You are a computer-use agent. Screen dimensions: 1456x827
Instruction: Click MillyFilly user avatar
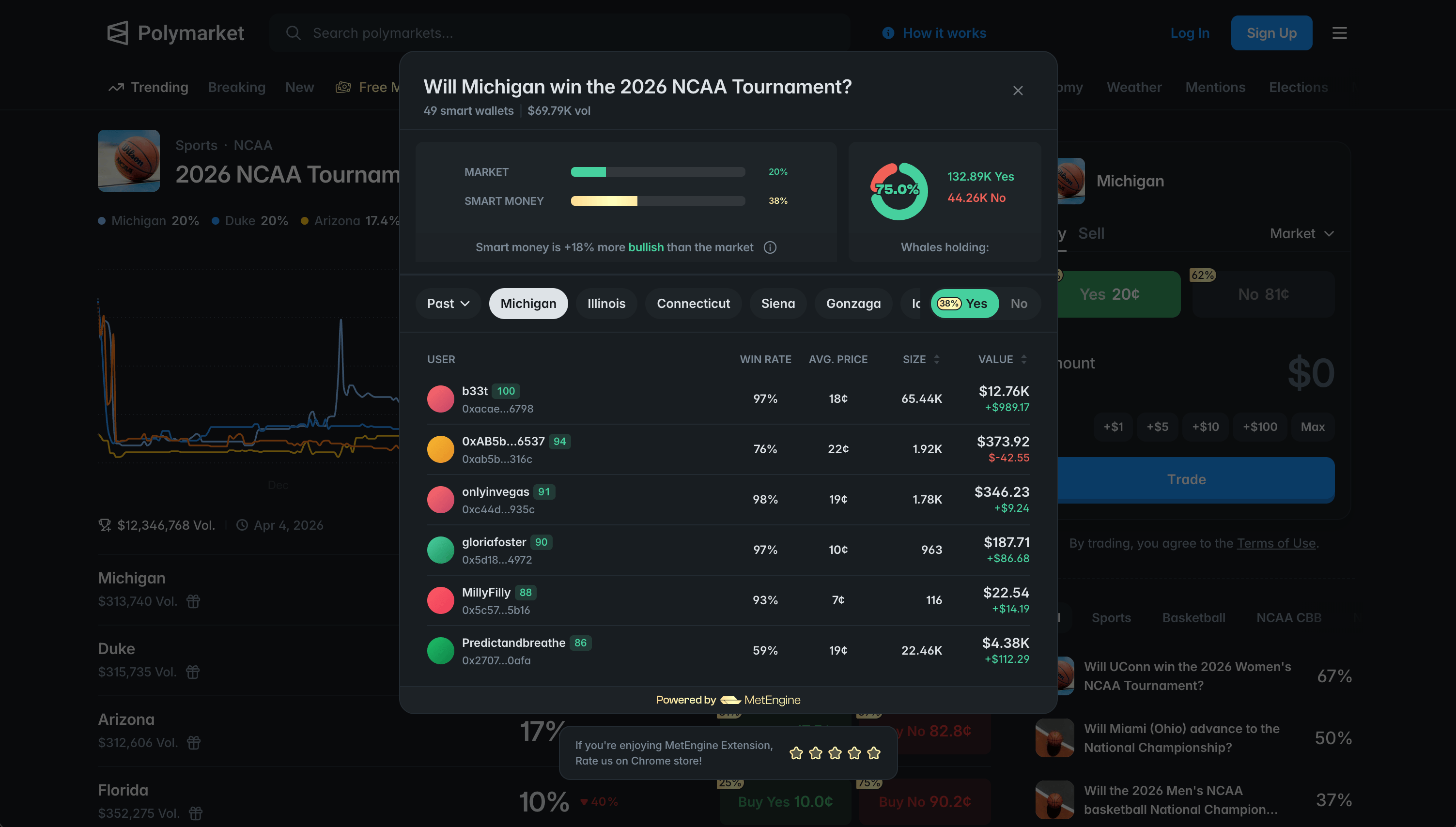point(440,600)
